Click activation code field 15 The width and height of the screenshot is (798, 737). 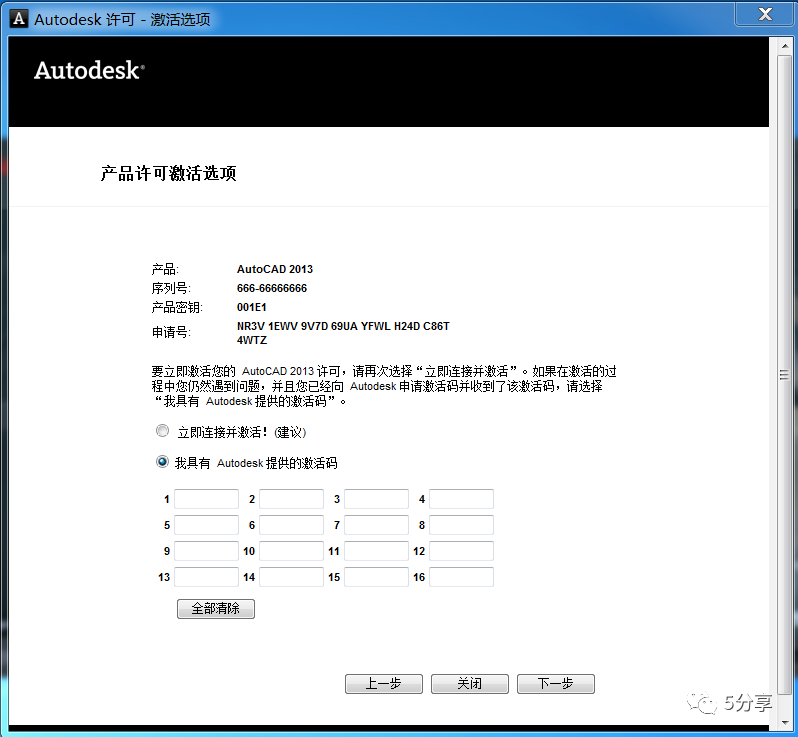(x=377, y=577)
